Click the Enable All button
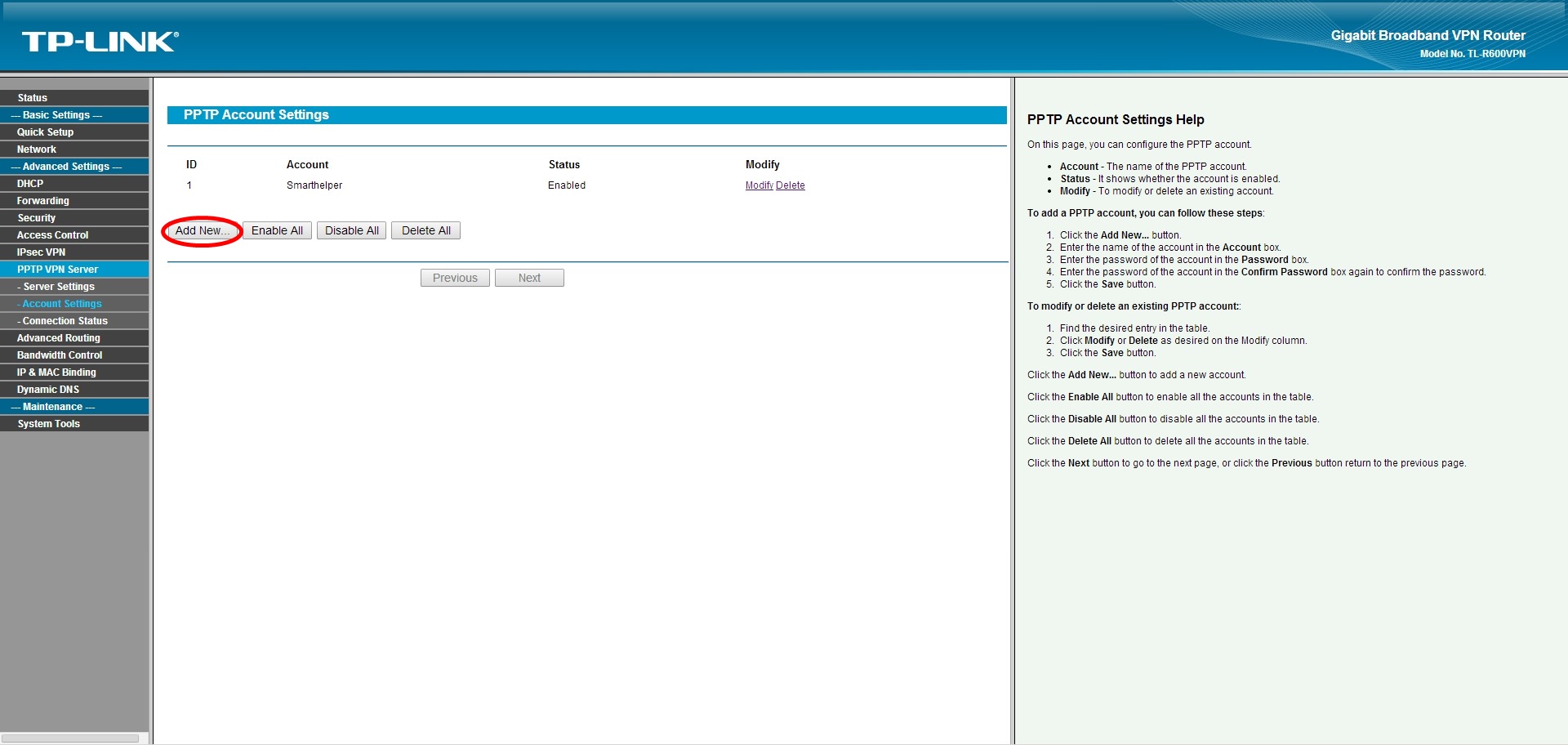 tap(277, 230)
